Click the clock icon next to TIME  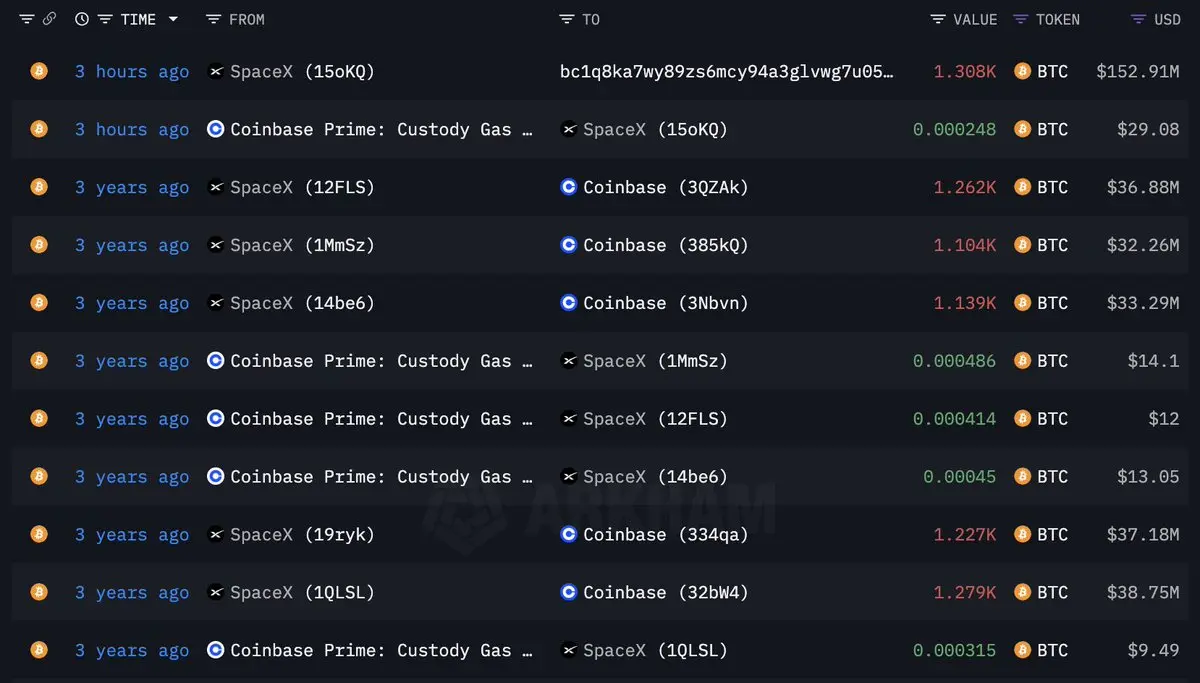(x=82, y=19)
